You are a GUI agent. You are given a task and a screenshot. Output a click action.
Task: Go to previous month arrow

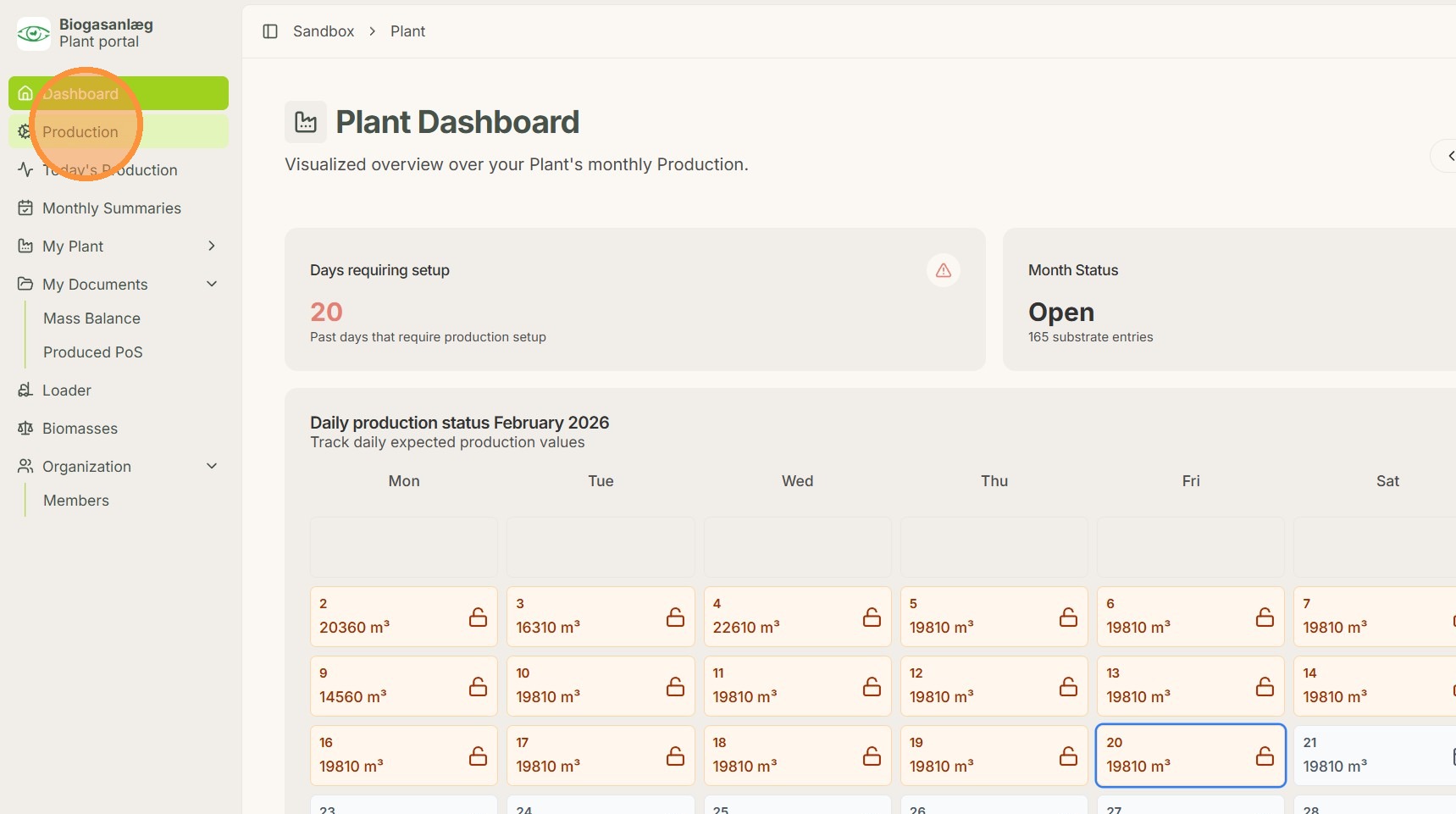click(1450, 156)
